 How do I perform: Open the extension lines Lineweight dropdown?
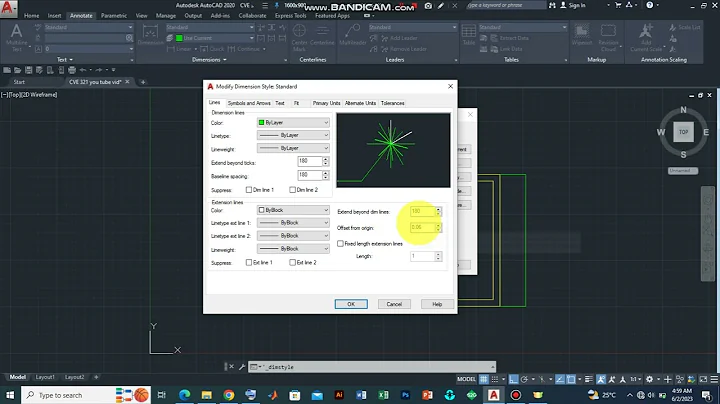point(293,249)
